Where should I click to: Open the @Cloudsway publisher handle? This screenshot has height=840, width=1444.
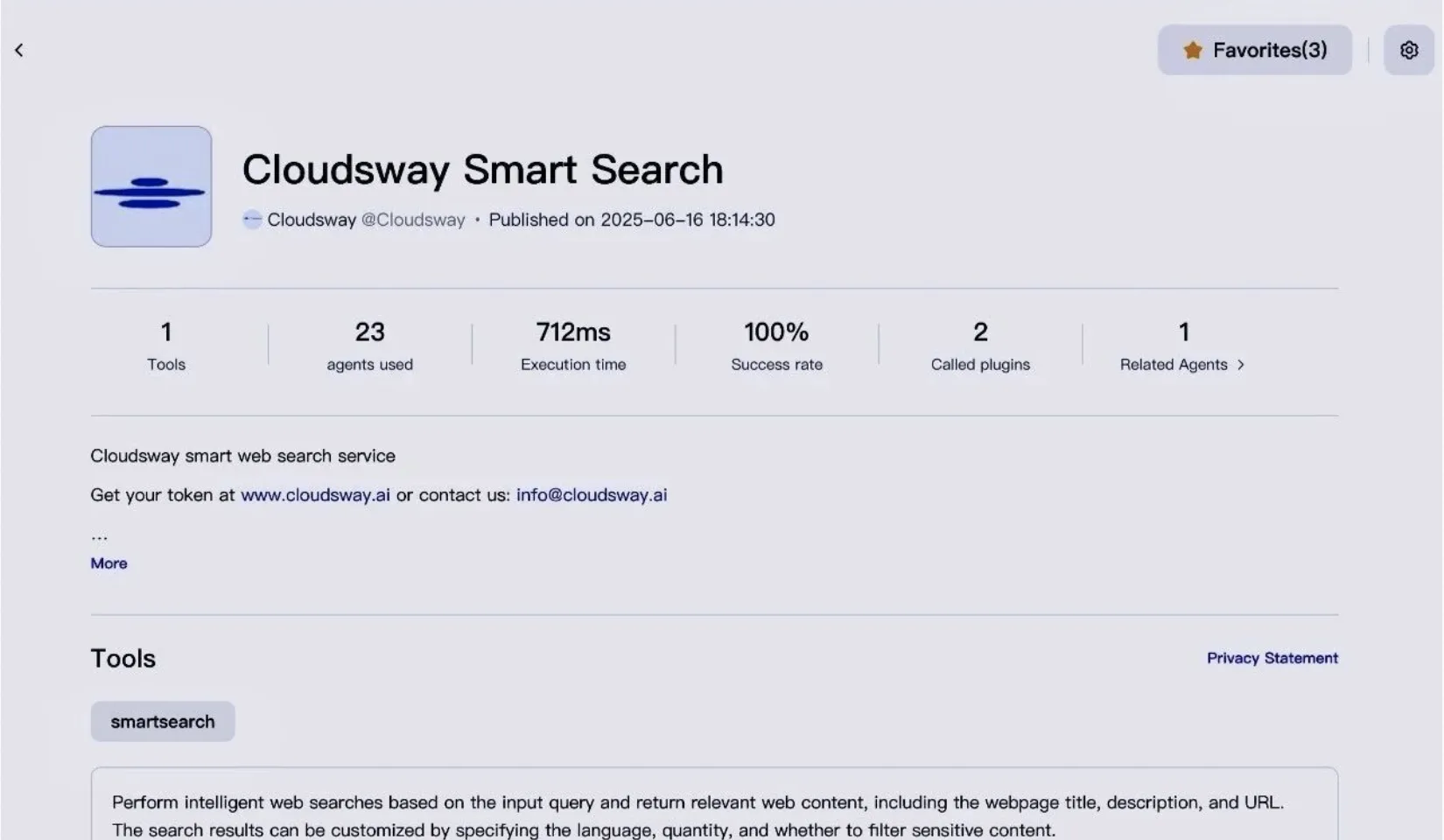tap(413, 220)
